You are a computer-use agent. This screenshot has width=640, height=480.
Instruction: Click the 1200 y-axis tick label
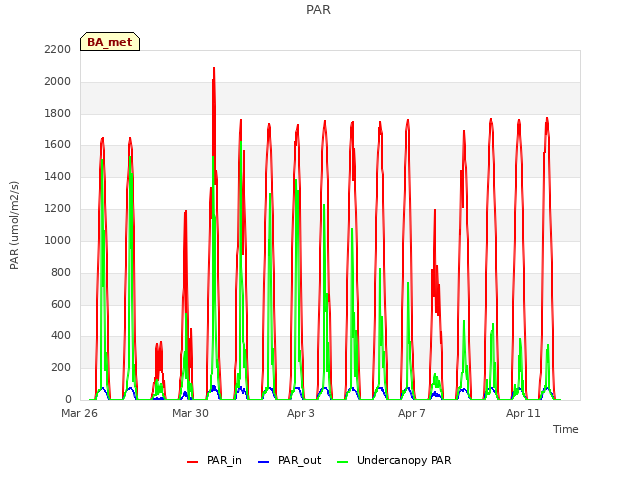(58, 208)
